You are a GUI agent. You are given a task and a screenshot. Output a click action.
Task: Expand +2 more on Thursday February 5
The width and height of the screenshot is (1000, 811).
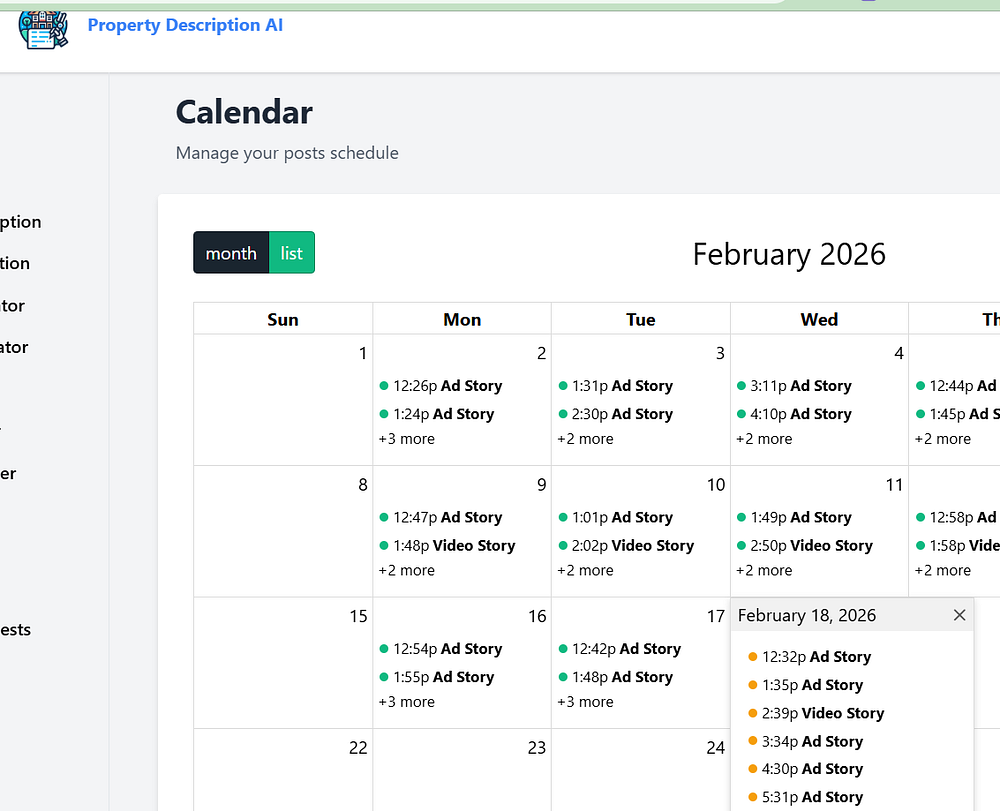943,439
